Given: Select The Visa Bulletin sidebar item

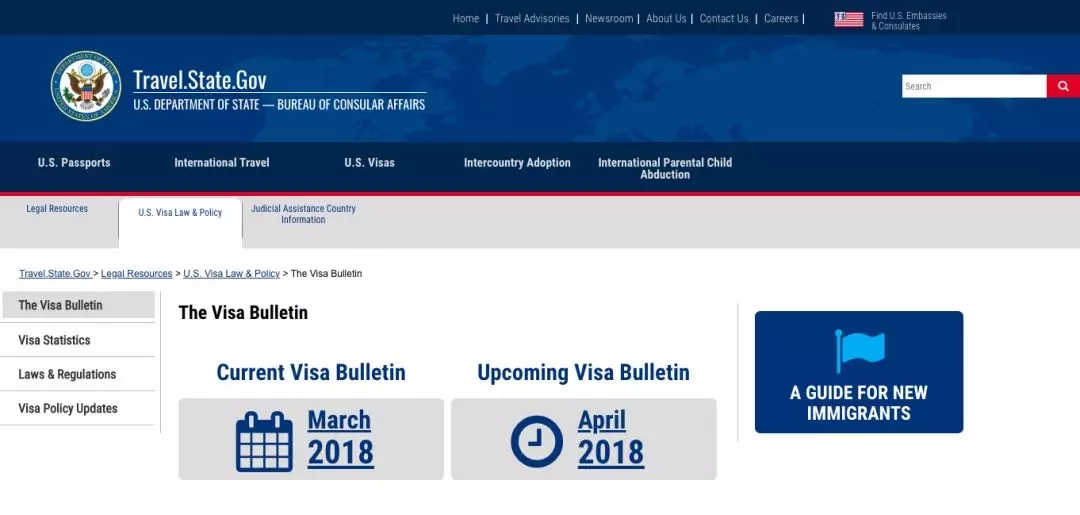Looking at the screenshot, I should [x=78, y=305].
